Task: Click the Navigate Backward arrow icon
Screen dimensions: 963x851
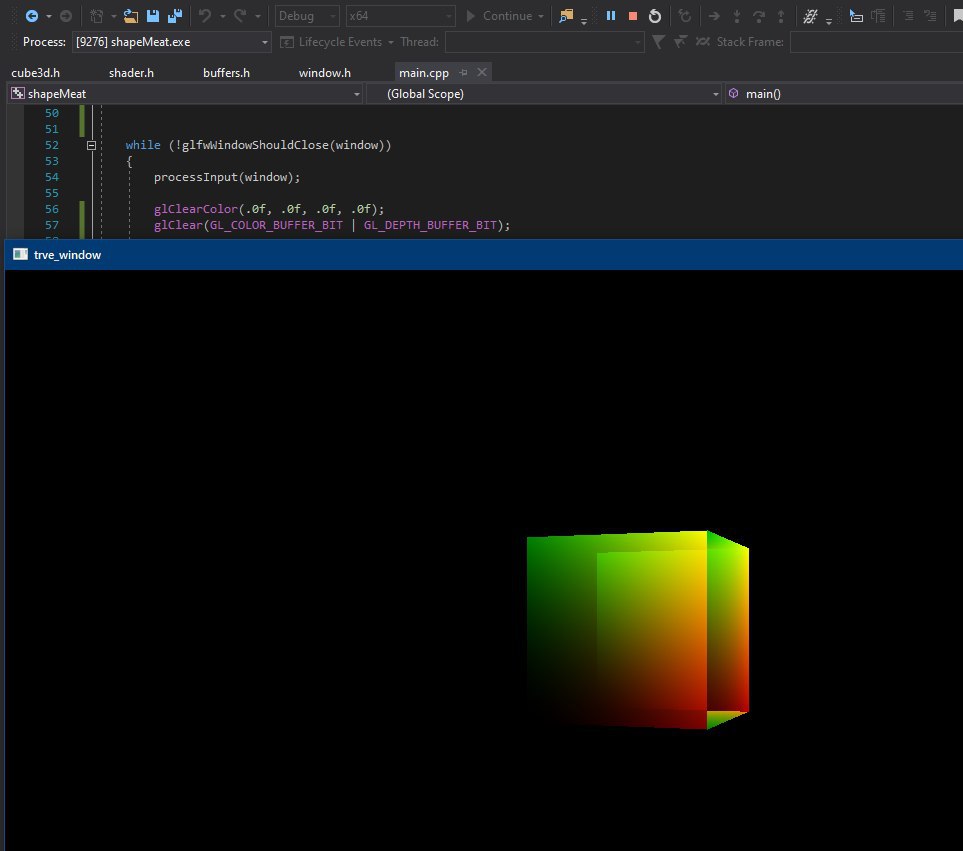Action: pos(31,16)
